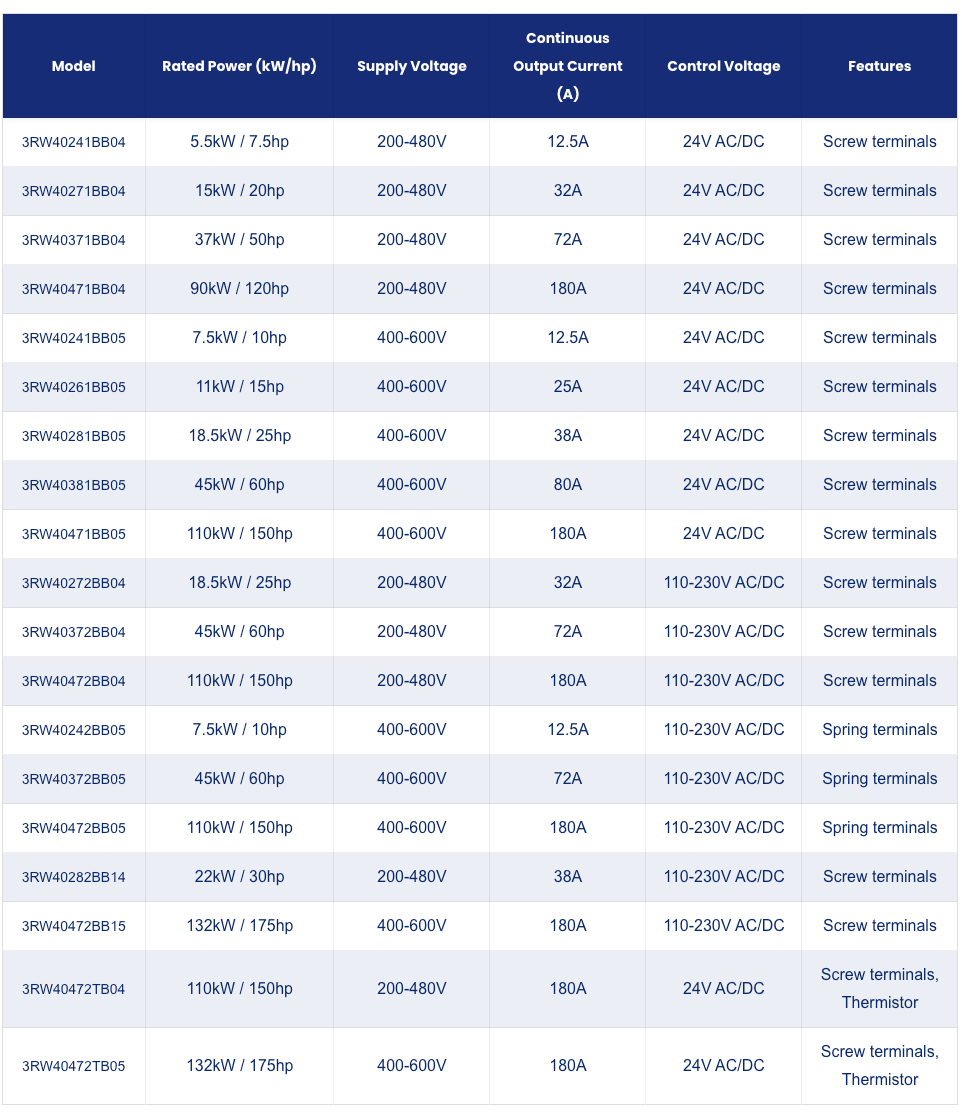
Task: Click the Features column header
Action: tap(879, 66)
